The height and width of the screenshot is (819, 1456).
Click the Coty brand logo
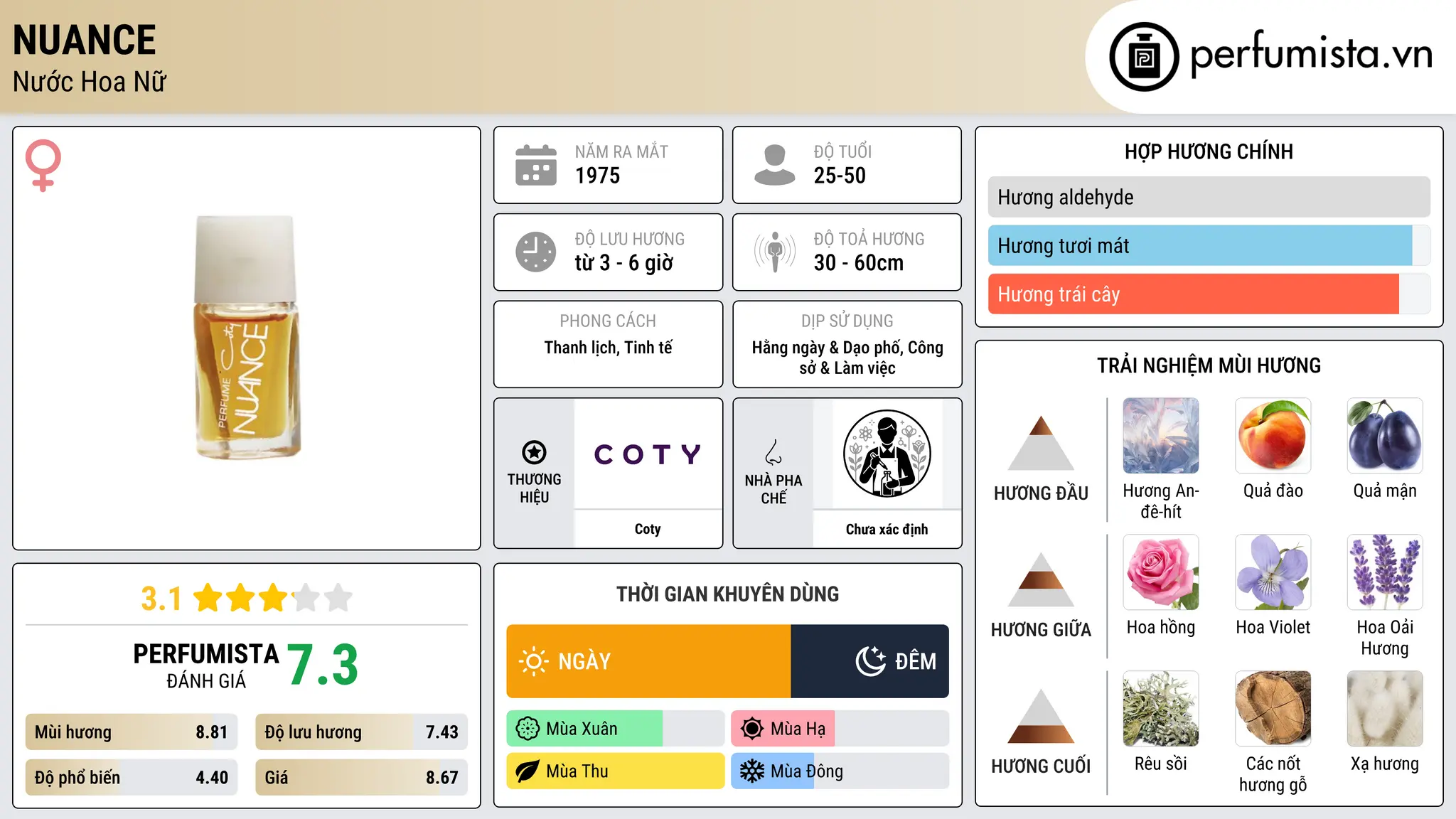[648, 454]
